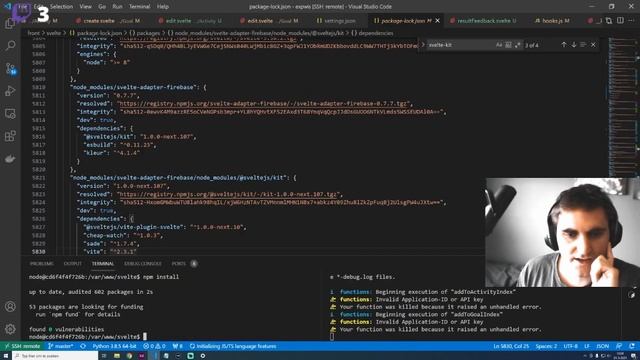
Task: Open the Run and Debug view
Action: pyautogui.click(x=10, y=91)
